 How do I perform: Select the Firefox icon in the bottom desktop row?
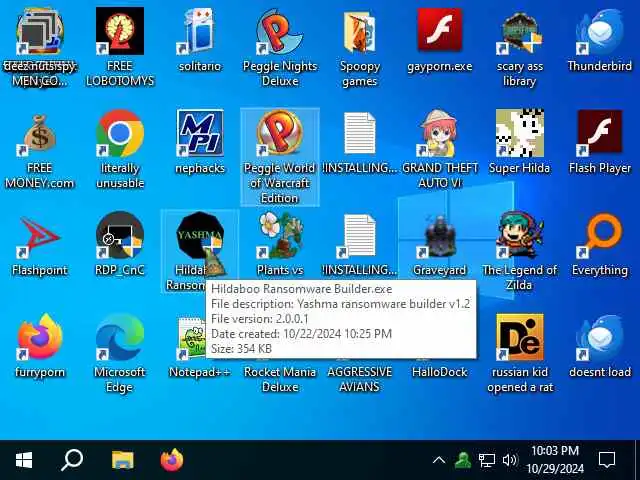pos(40,337)
